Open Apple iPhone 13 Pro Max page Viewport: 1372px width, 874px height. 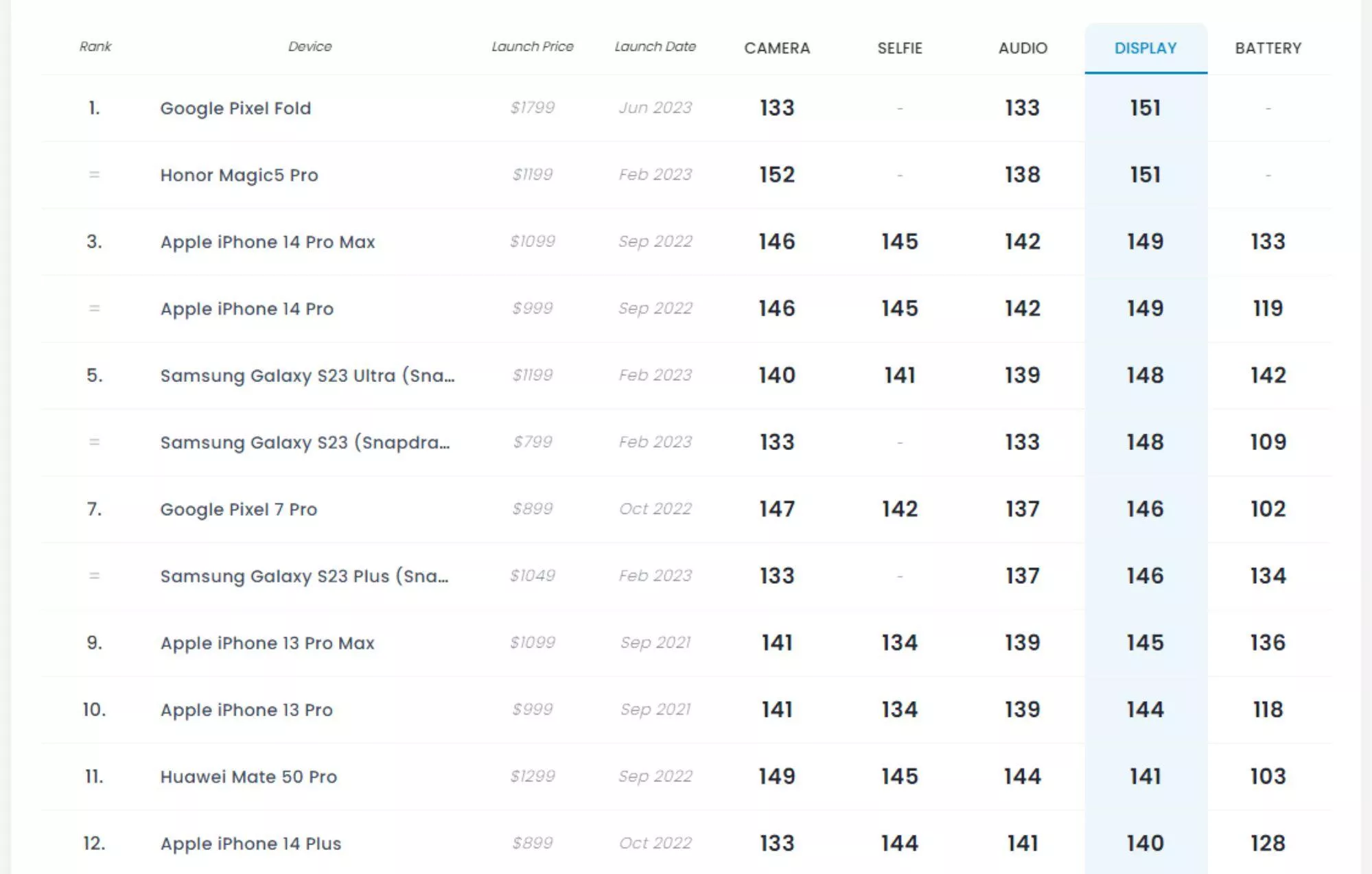point(268,643)
